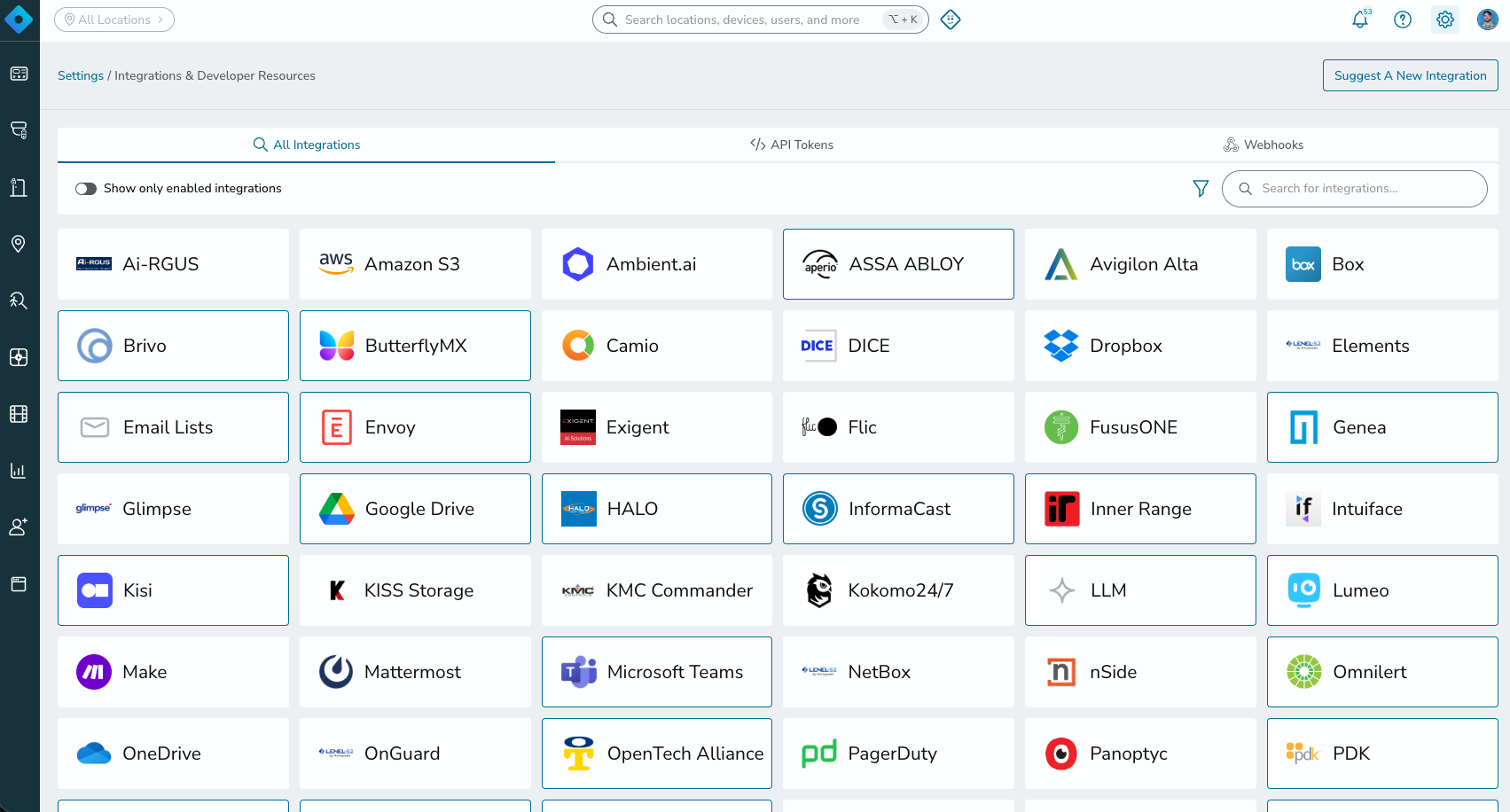Open the analytics bar chart sidebar icon
The height and width of the screenshot is (812, 1510).
coord(19,471)
